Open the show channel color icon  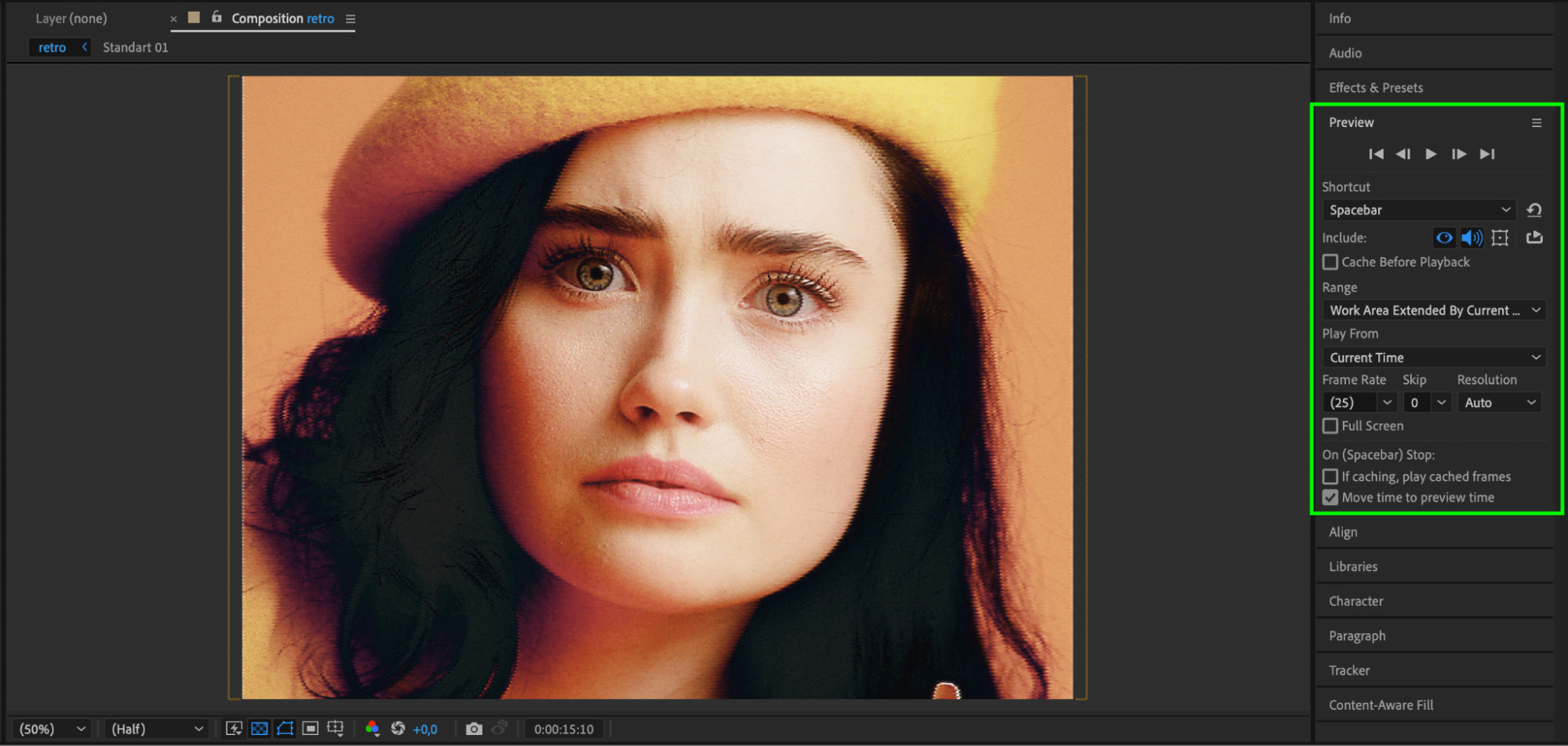tap(373, 729)
